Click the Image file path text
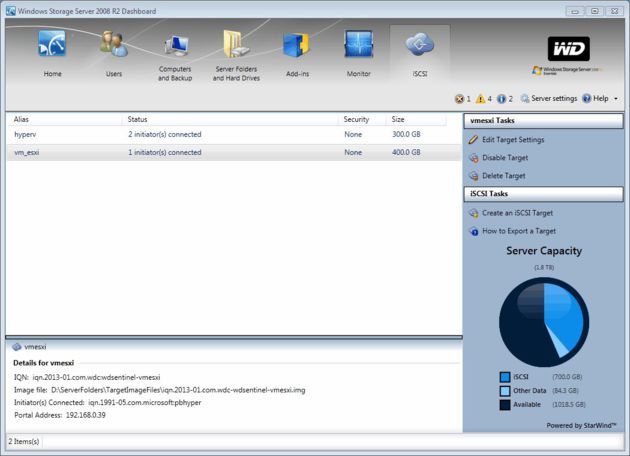The height and width of the screenshot is (456, 630). pyautogui.click(x=178, y=390)
